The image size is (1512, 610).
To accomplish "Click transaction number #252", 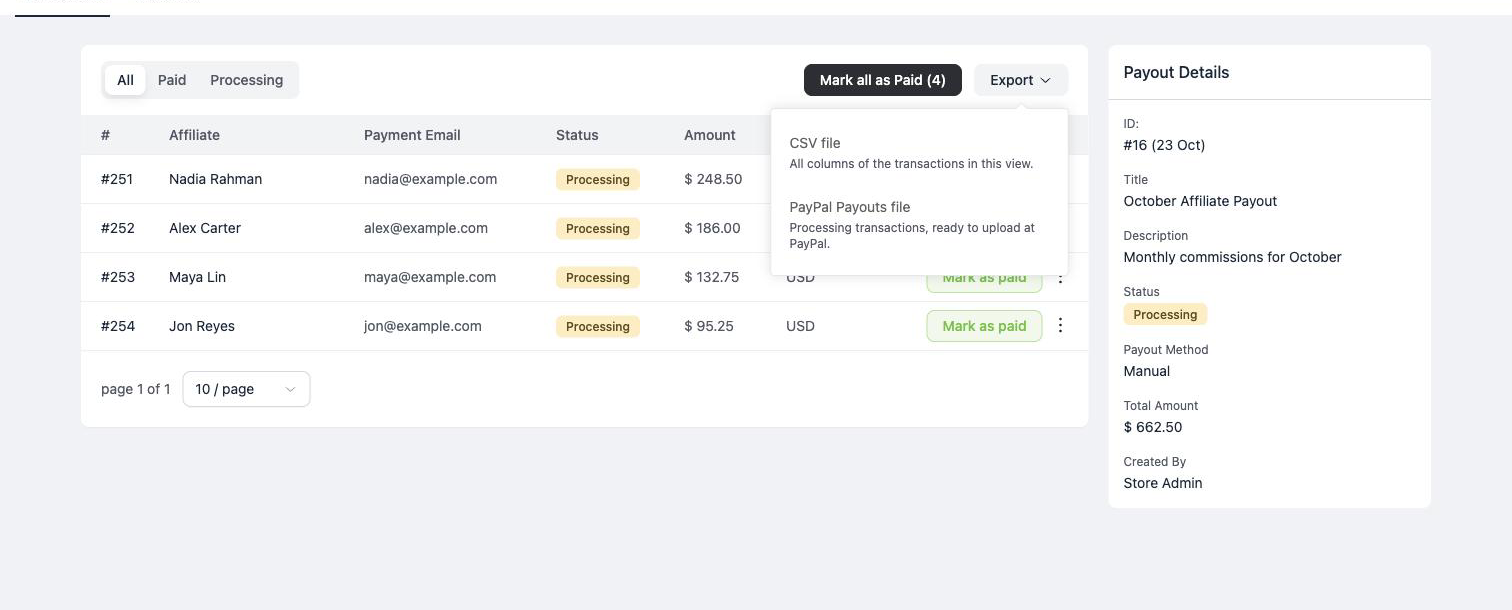I will [118, 228].
